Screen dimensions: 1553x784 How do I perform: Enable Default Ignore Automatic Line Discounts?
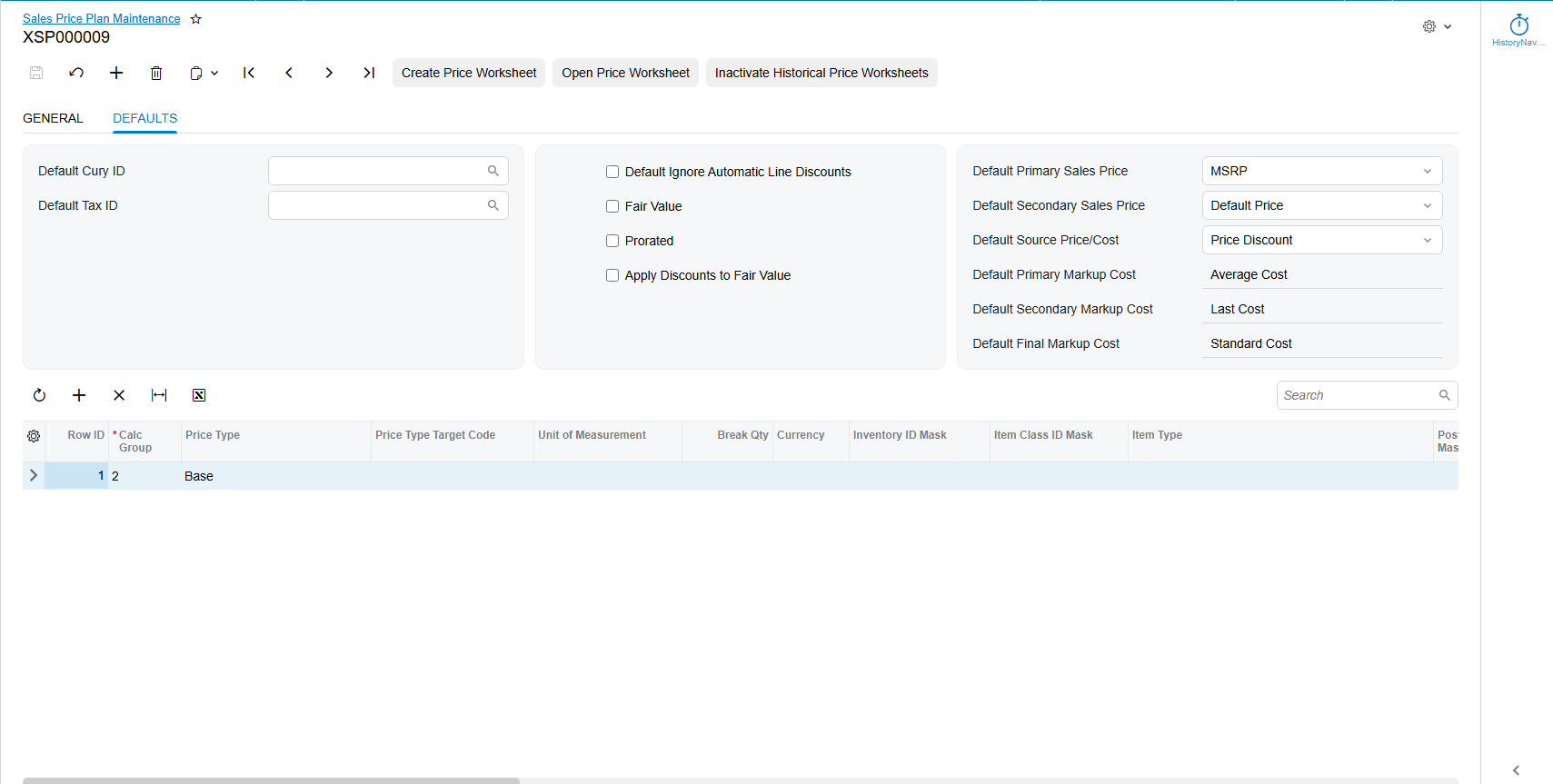coord(612,172)
